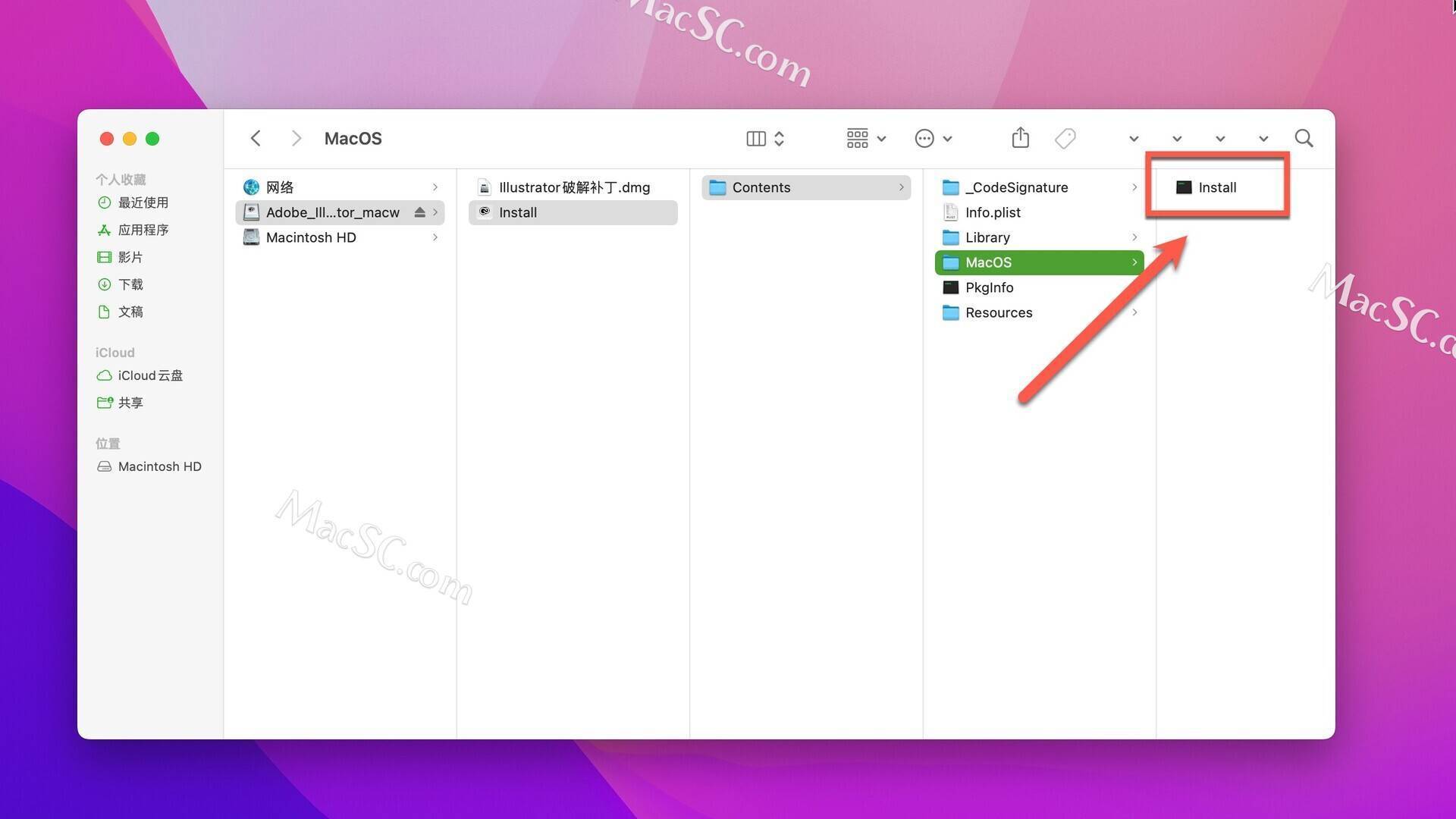This screenshot has height=819, width=1456.
Task: Click the tag icon in toolbar
Action: pyautogui.click(x=1064, y=138)
